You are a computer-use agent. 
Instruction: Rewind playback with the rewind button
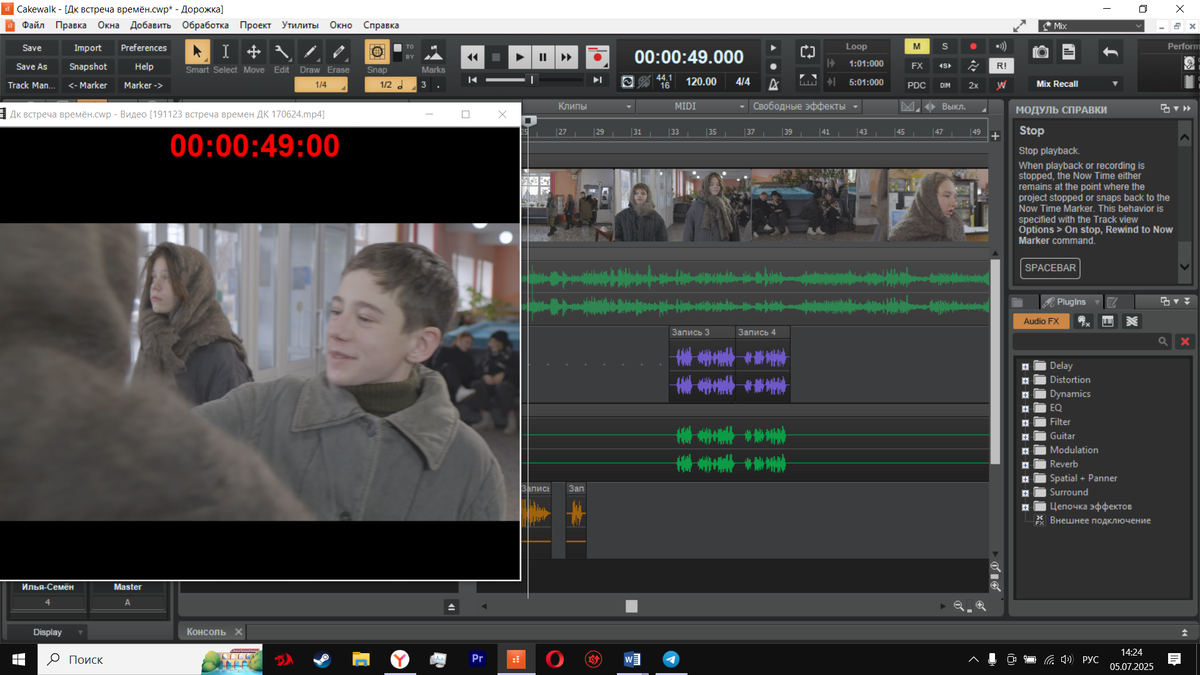pyautogui.click(x=472, y=57)
